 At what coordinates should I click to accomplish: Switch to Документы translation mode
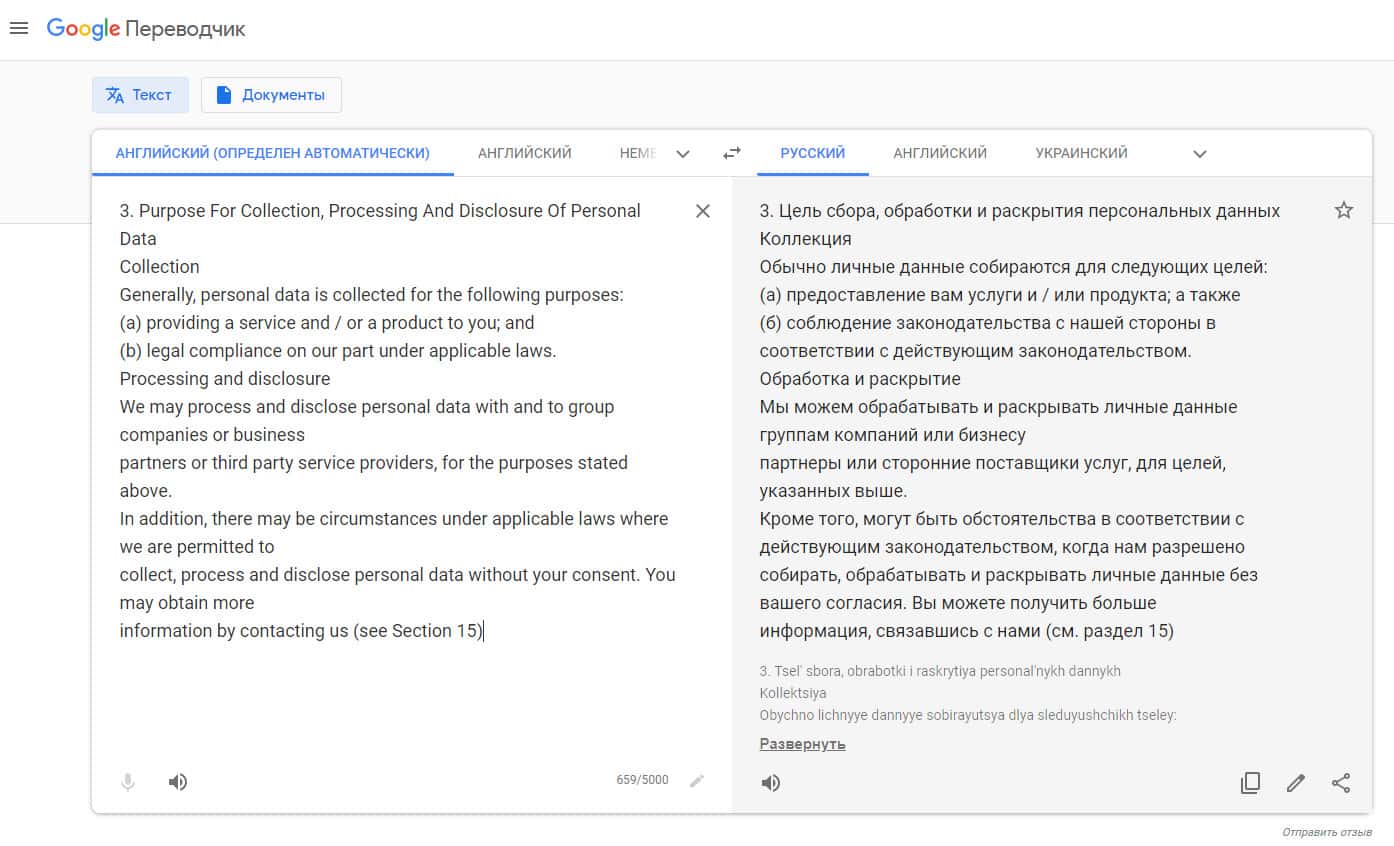271,95
